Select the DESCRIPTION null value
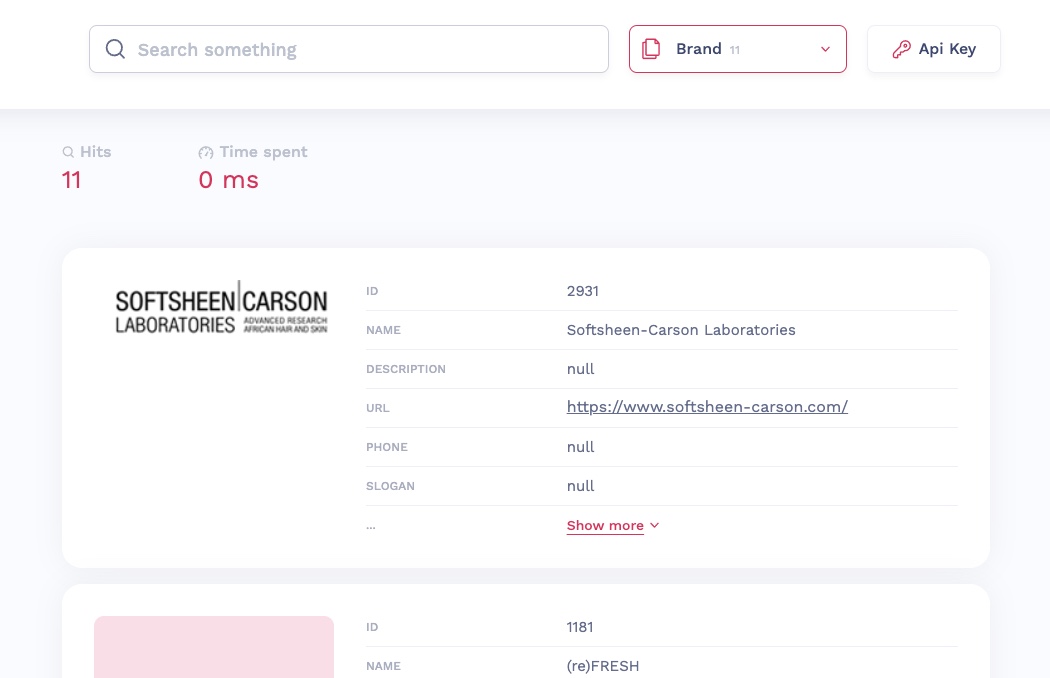Image resolution: width=1050 pixels, height=678 pixels. click(x=581, y=368)
